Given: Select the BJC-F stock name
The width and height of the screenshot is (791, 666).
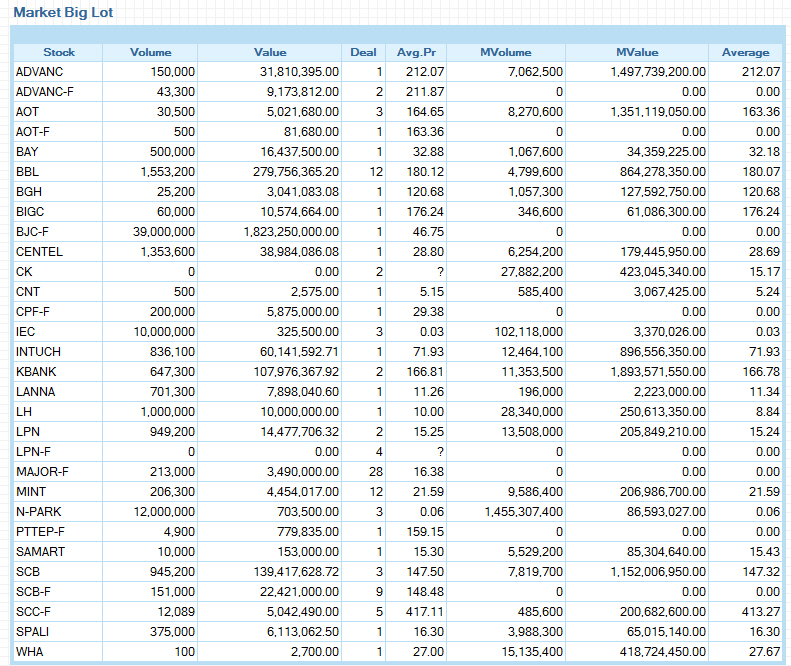Looking at the screenshot, I should pyautogui.click(x=32, y=232).
